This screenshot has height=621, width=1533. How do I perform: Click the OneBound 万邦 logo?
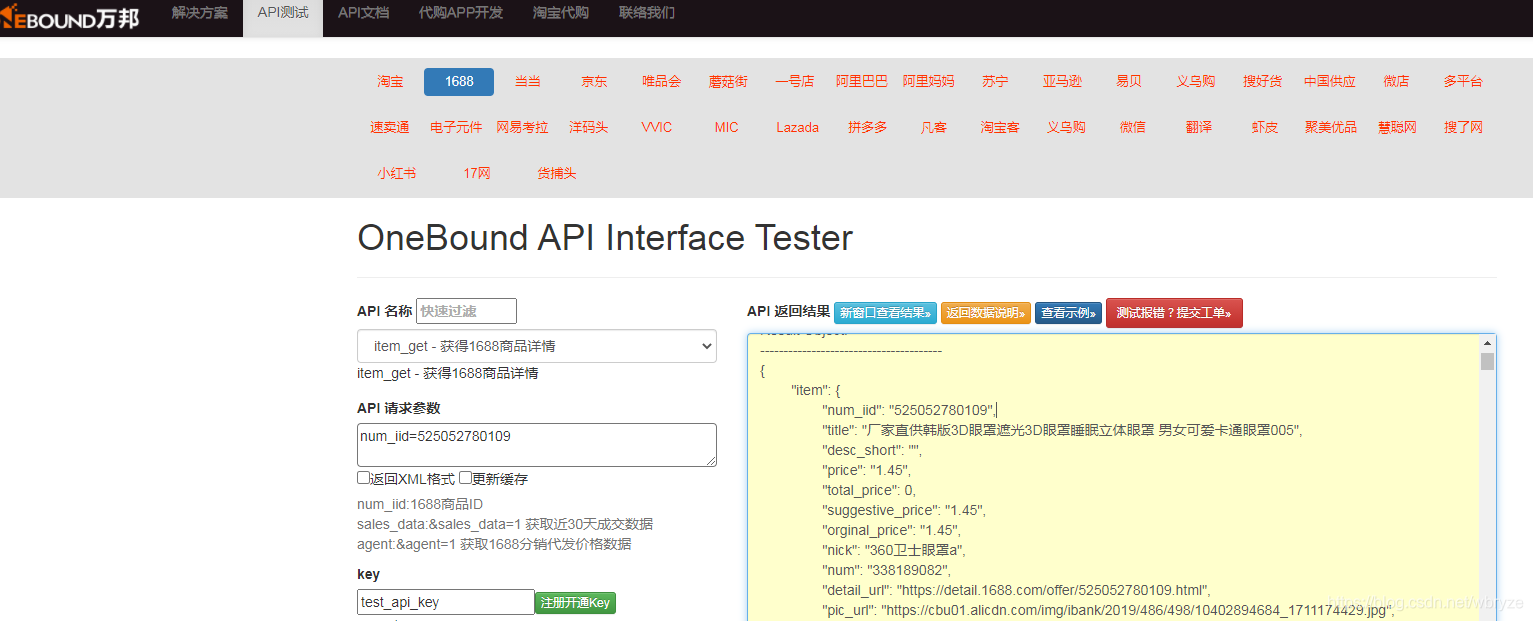[69, 17]
